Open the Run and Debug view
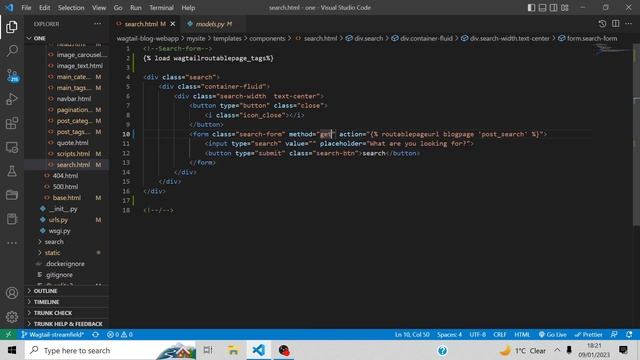Viewport: 640px width, 360px height. click(x=12, y=99)
